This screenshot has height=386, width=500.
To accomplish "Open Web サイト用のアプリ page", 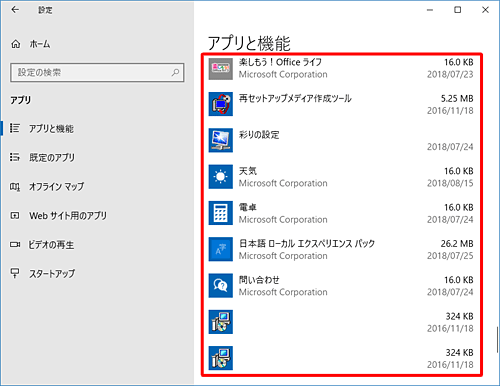I will coord(68,216).
